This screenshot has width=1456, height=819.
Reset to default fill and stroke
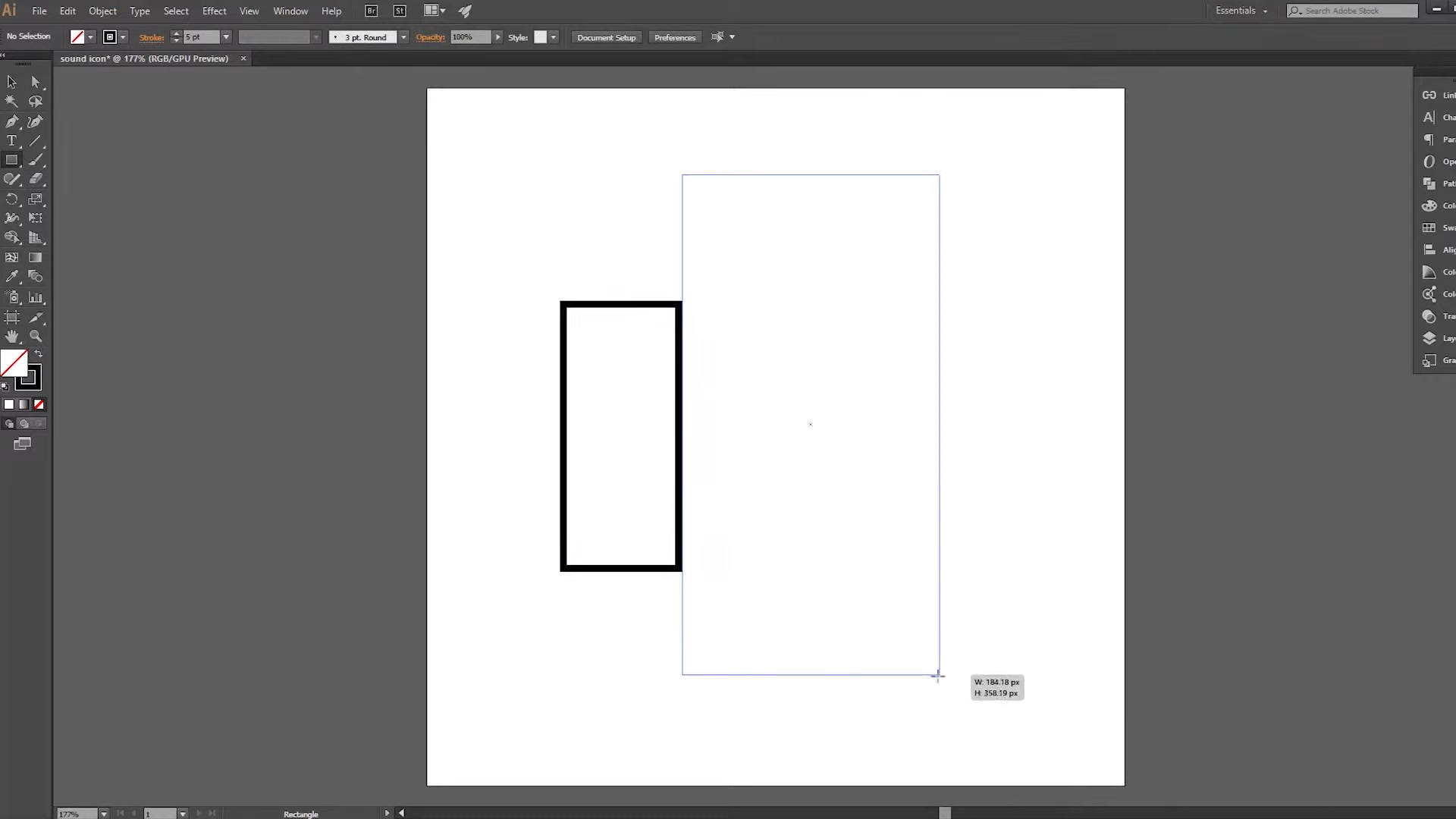(x=5, y=386)
